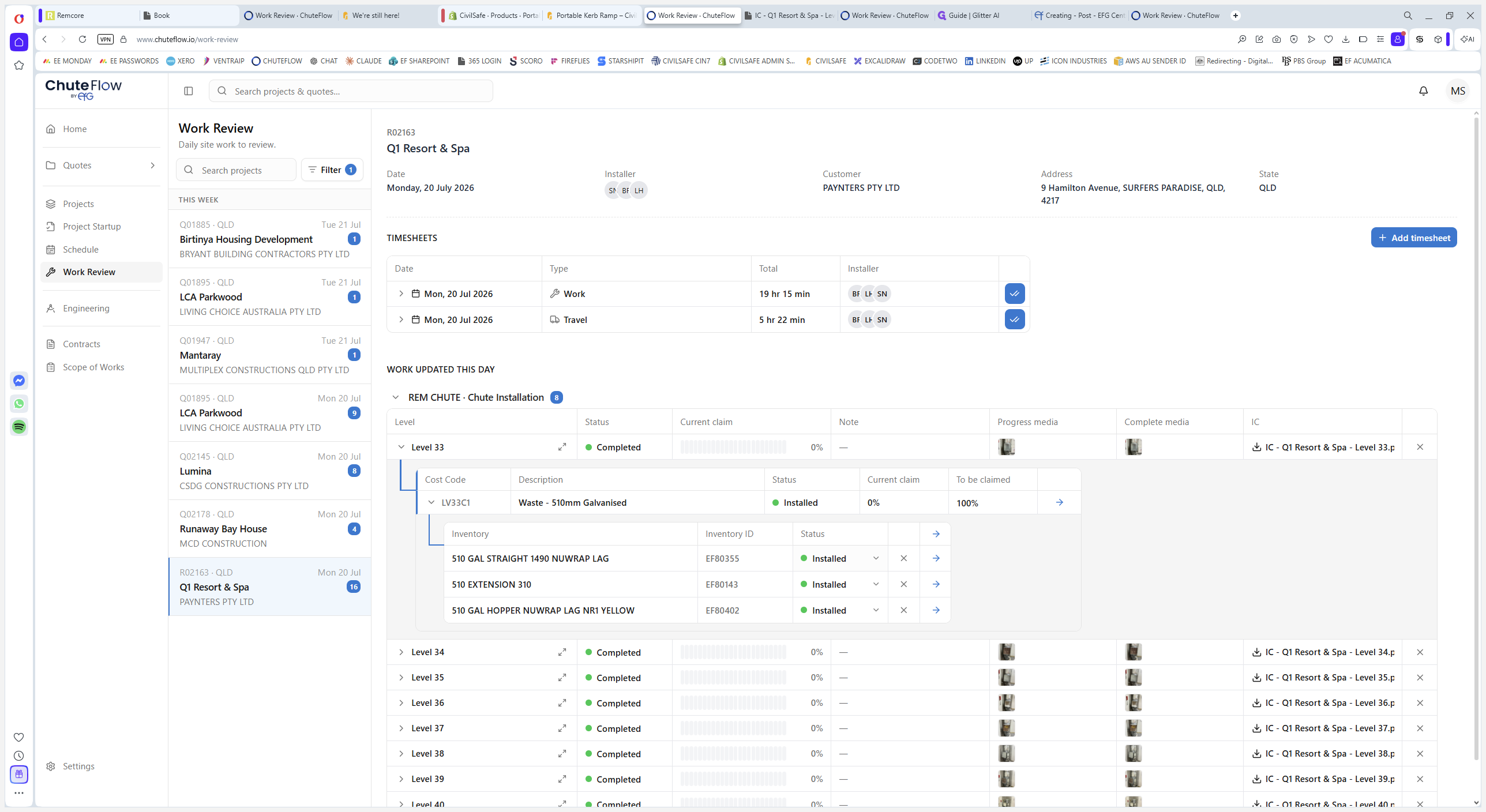Click the ChuteFlow logo
1486x812 pixels.
click(x=84, y=89)
